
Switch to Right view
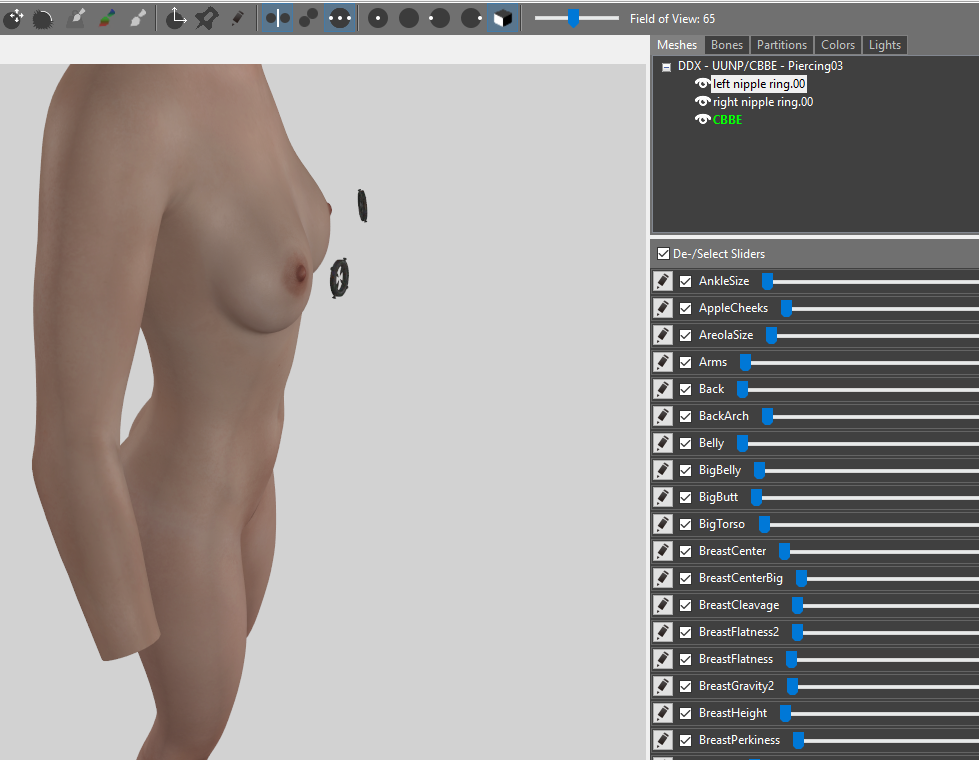[471, 19]
